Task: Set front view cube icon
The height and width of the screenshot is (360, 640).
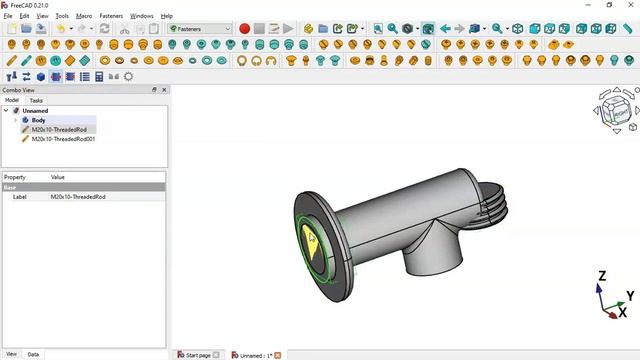Action: pyautogui.click(x=535, y=29)
